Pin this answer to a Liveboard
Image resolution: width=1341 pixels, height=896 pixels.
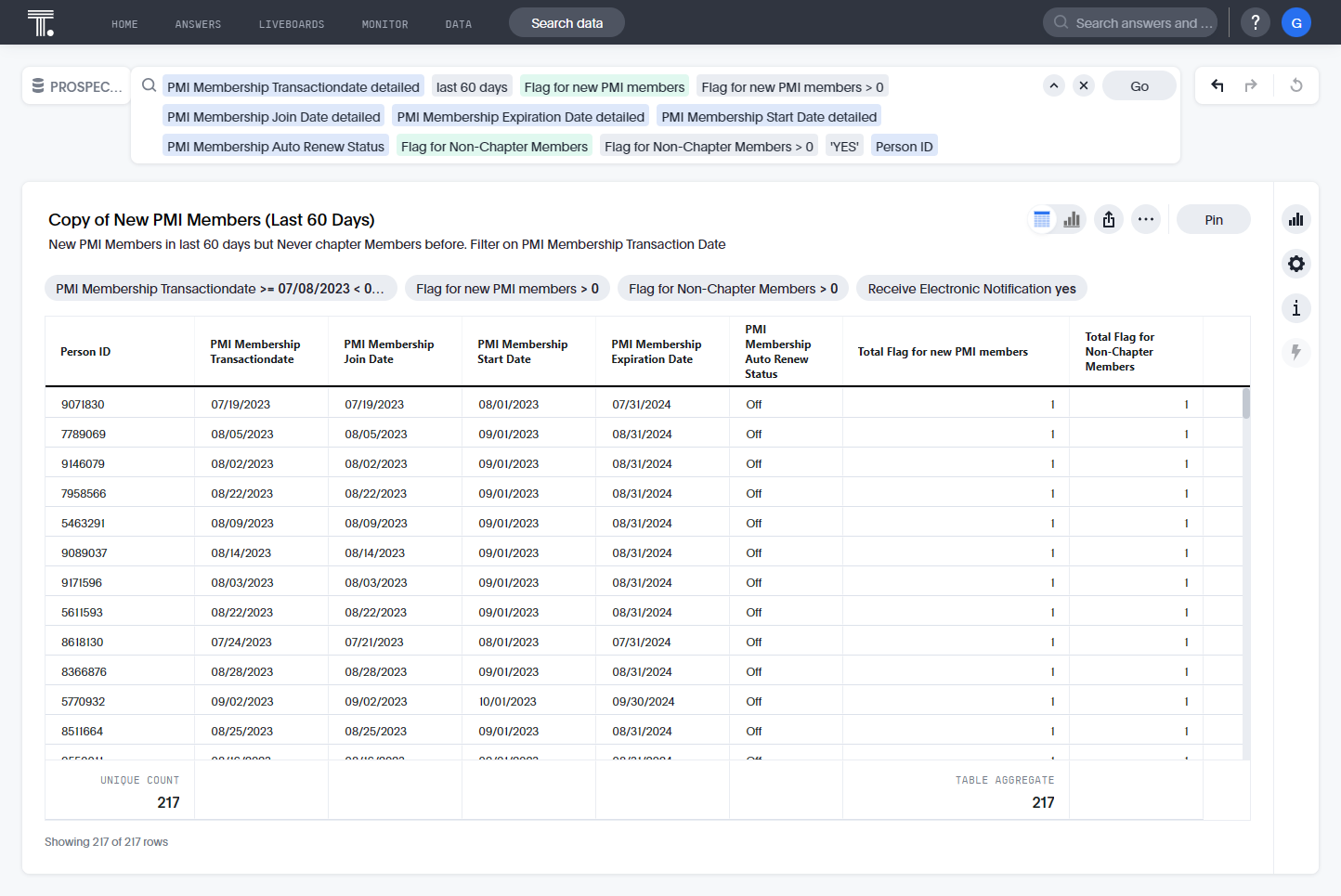tap(1214, 220)
